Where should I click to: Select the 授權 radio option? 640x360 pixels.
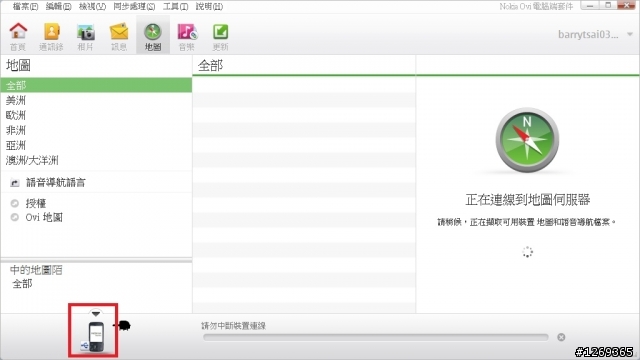click(x=15, y=203)
